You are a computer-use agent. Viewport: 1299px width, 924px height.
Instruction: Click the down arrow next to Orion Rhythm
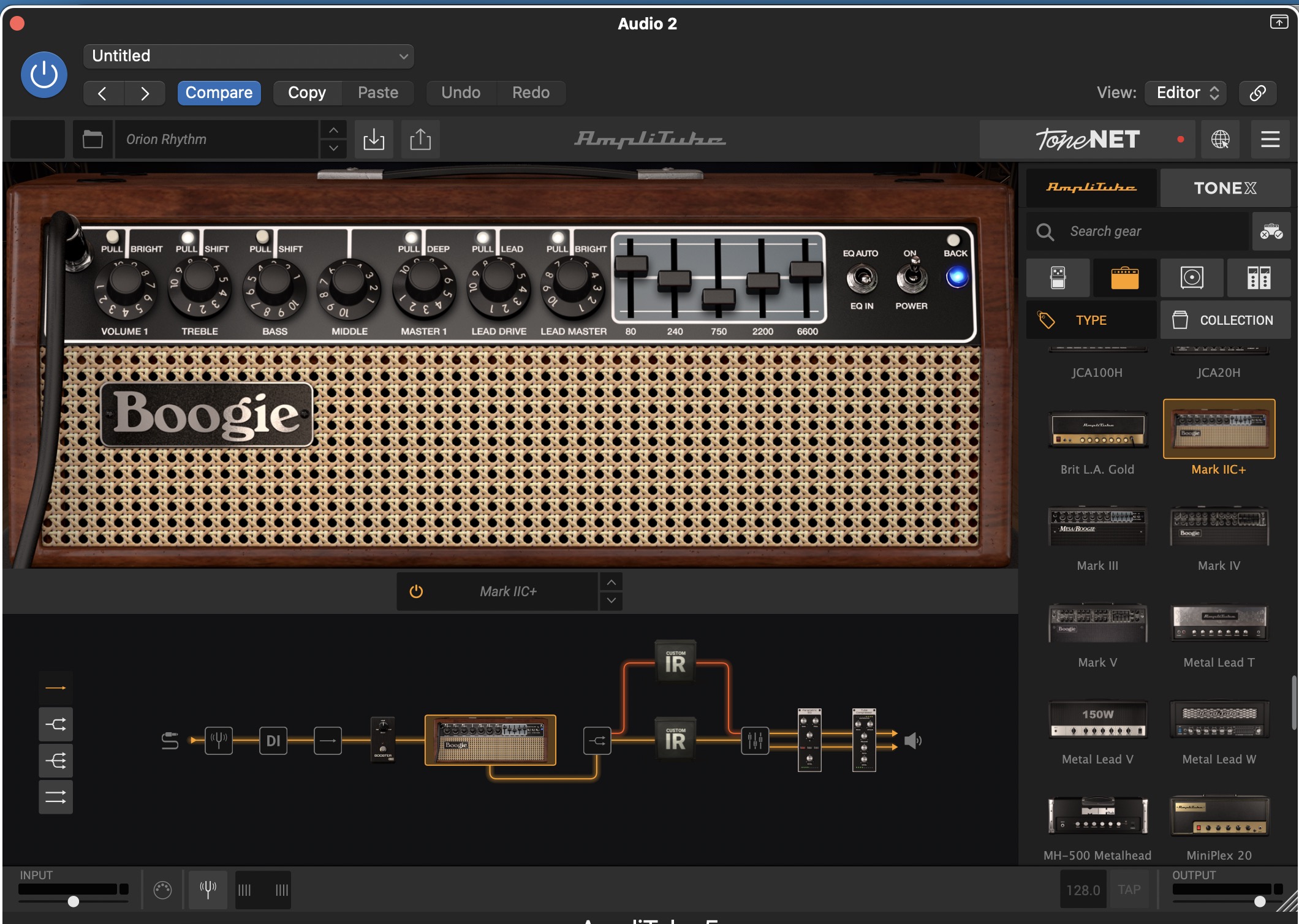pos(333,148)
